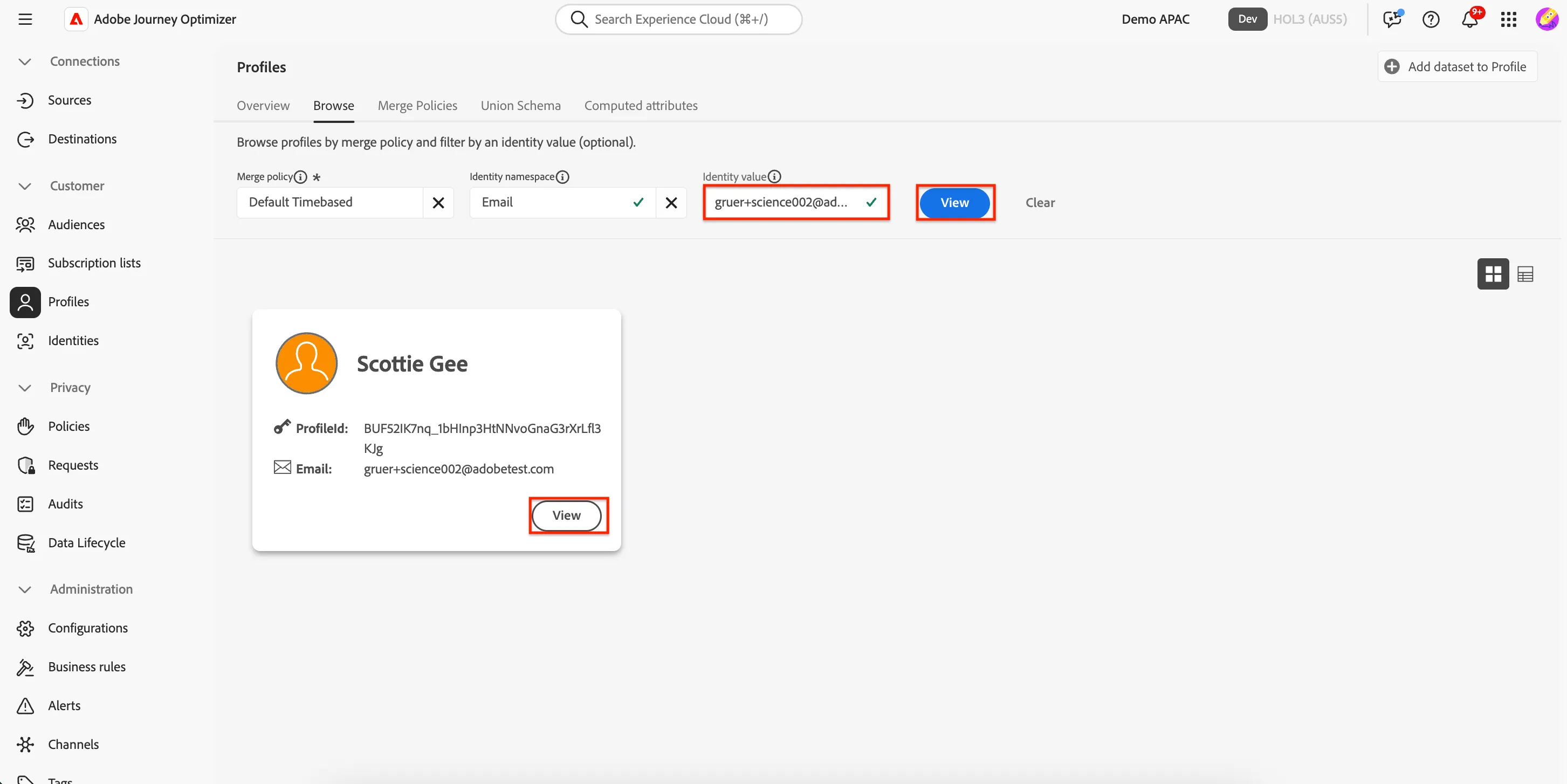Open the help question mark icon
The height and width of the screenshot is (784, 1567).
(x=1431, y=19)
